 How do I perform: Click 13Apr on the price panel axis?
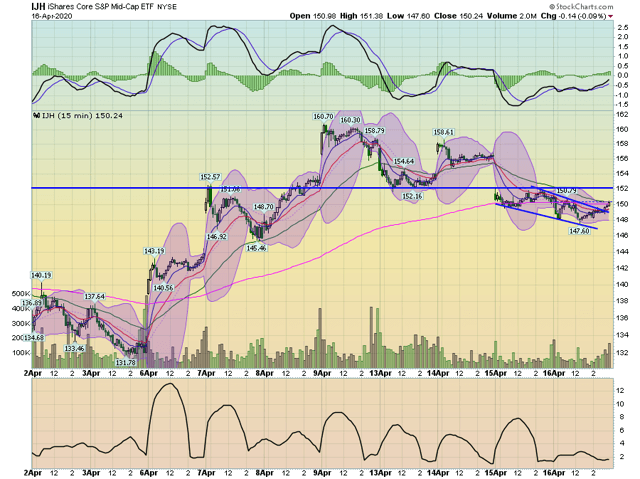point(380,373)
